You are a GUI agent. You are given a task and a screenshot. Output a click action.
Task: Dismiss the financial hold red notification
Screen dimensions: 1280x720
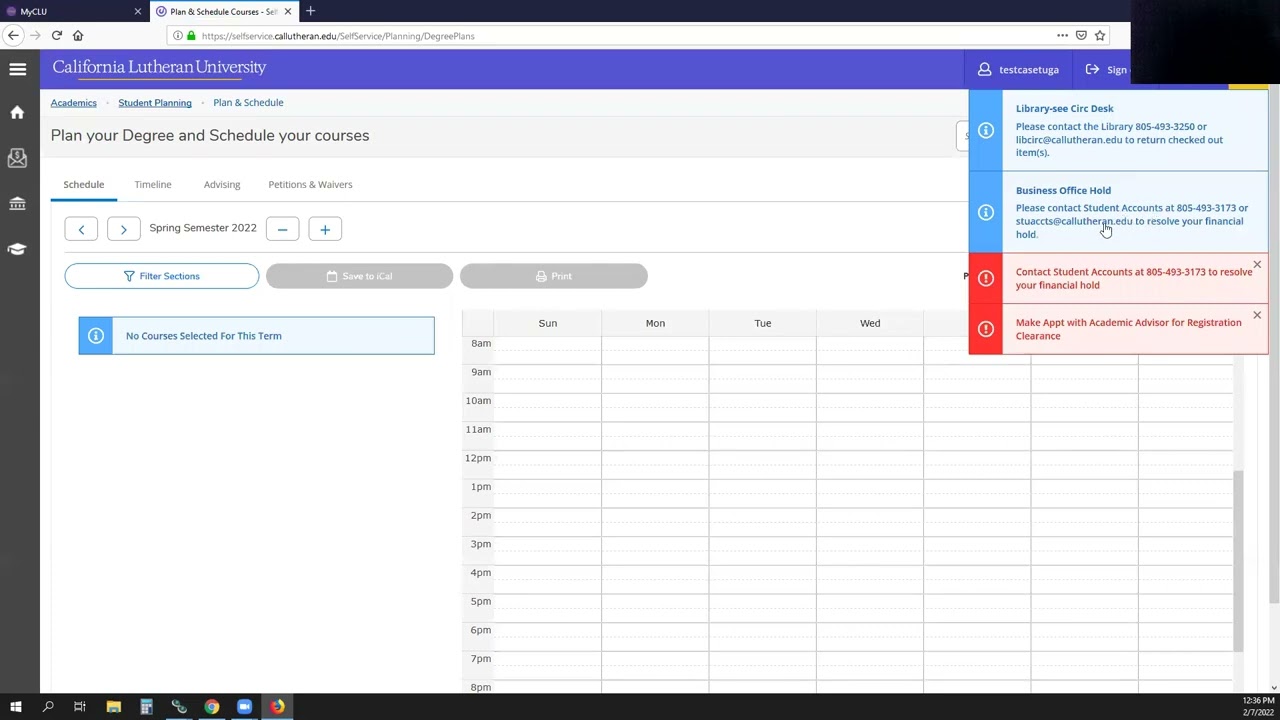(1257, 265)
